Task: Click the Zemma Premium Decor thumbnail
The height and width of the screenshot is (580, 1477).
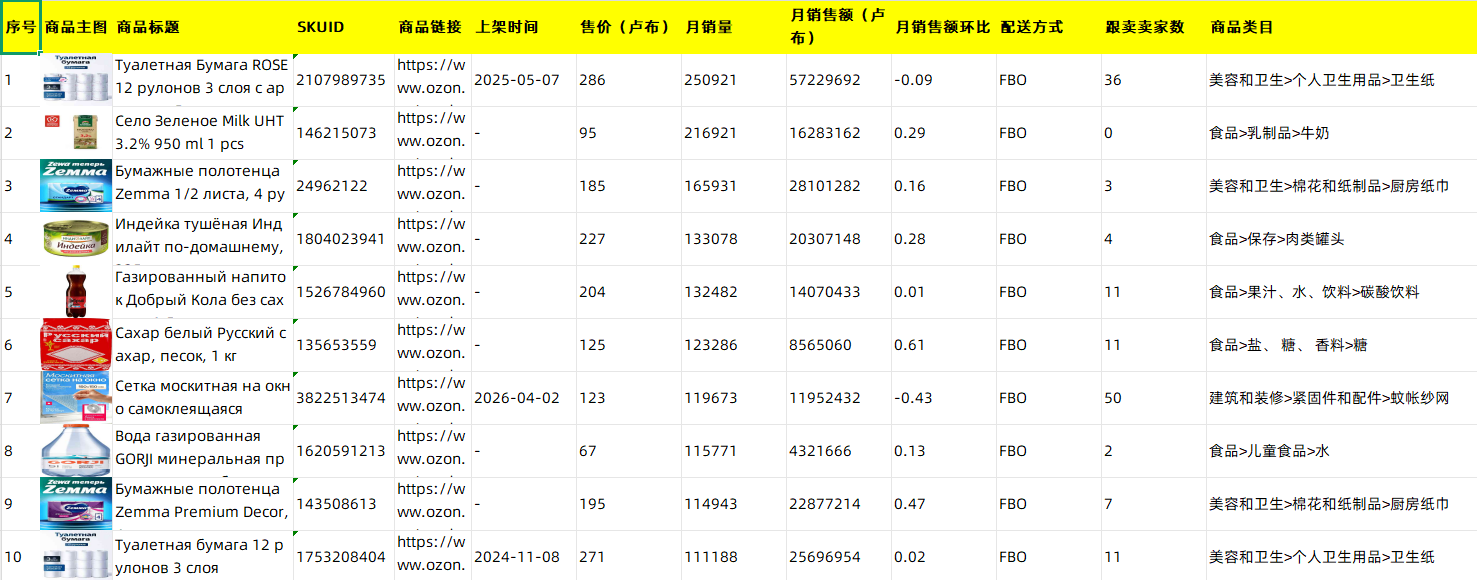Action: click(x=76, y=504)
